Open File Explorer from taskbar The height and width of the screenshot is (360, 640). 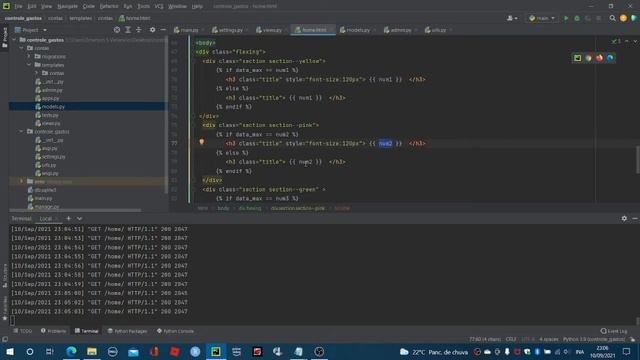(x=92, y=351)
